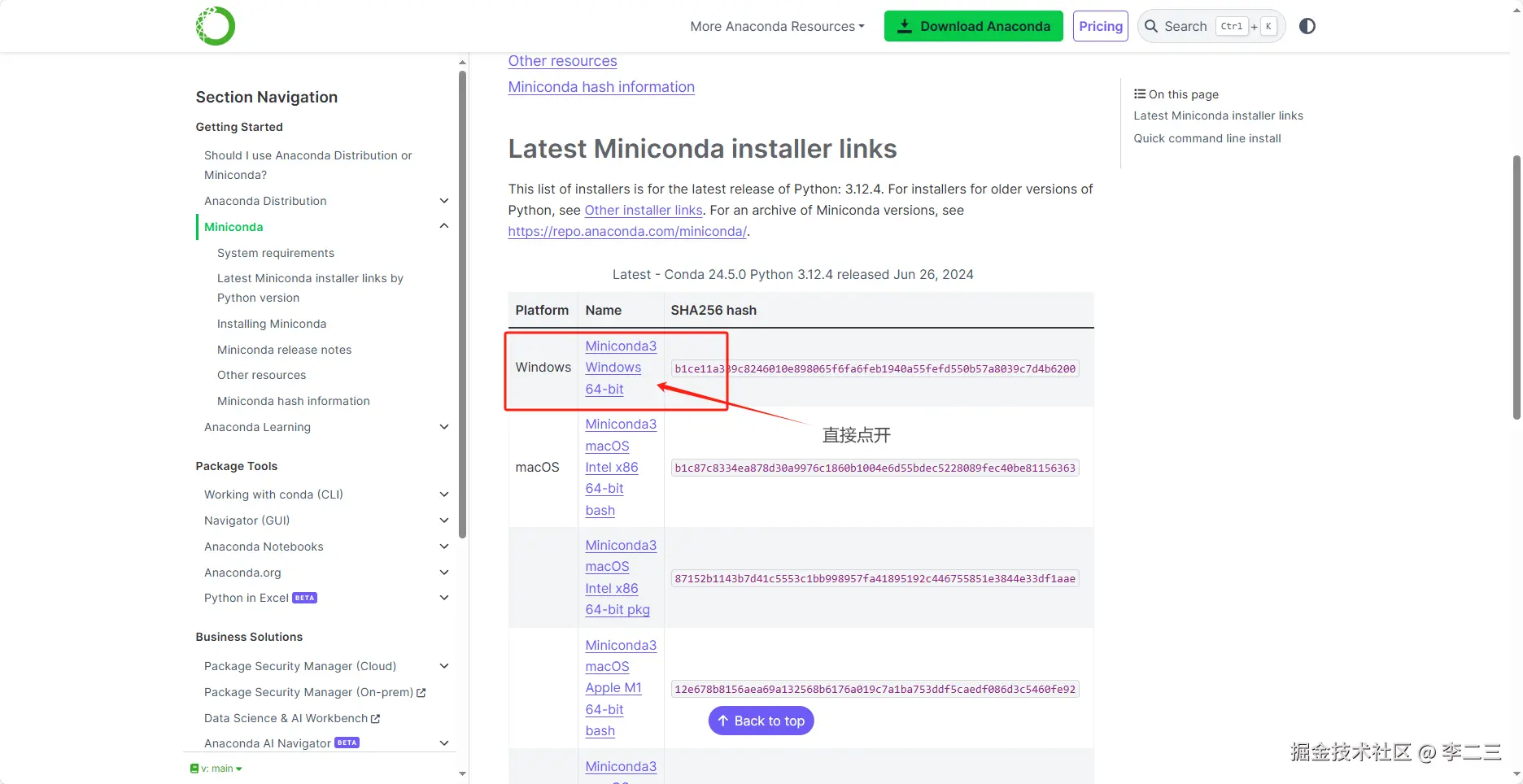The width and height of the screenshot is (1523, 784).
Task: Open System requirements in the sidebar
Action: click(276, 253)
